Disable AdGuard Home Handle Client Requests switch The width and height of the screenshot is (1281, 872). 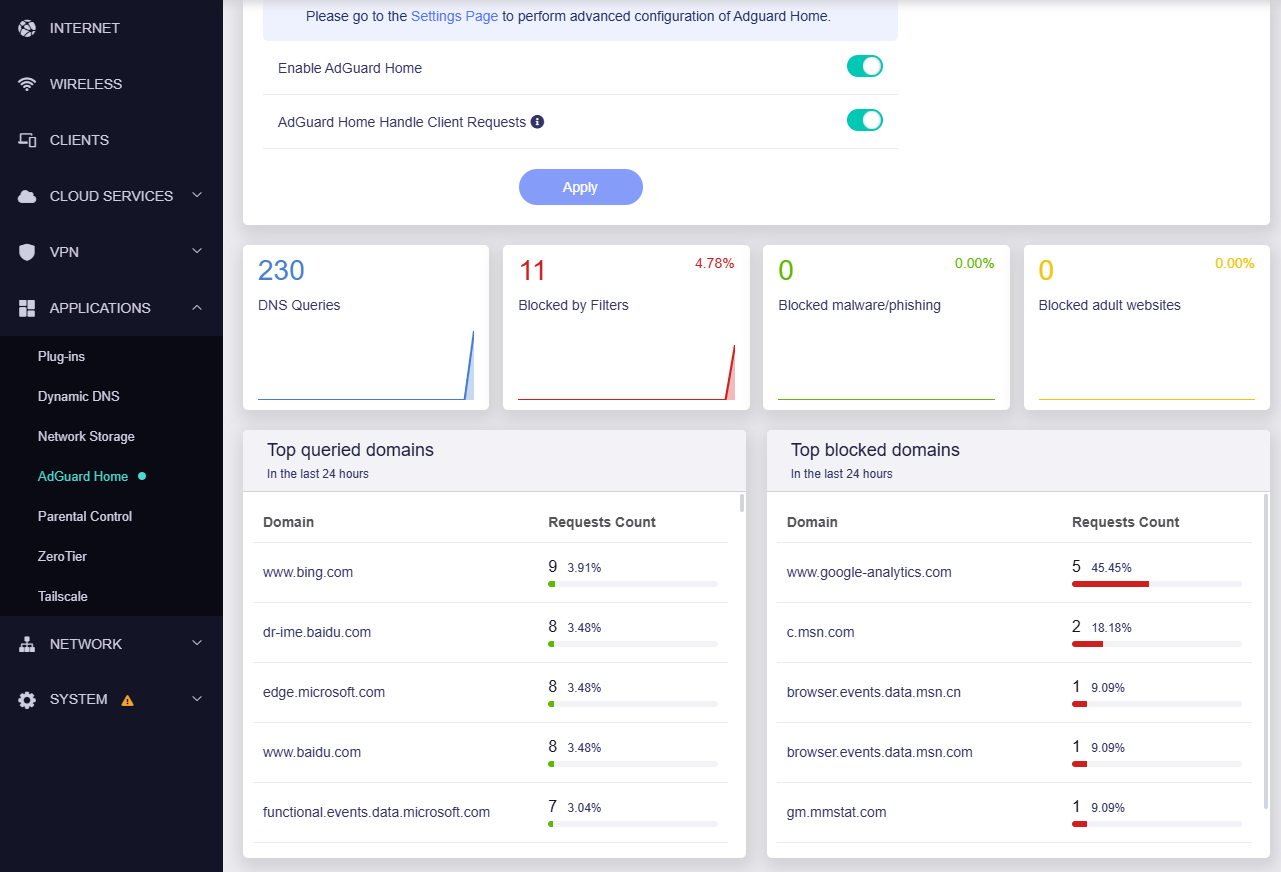[865, 121]
